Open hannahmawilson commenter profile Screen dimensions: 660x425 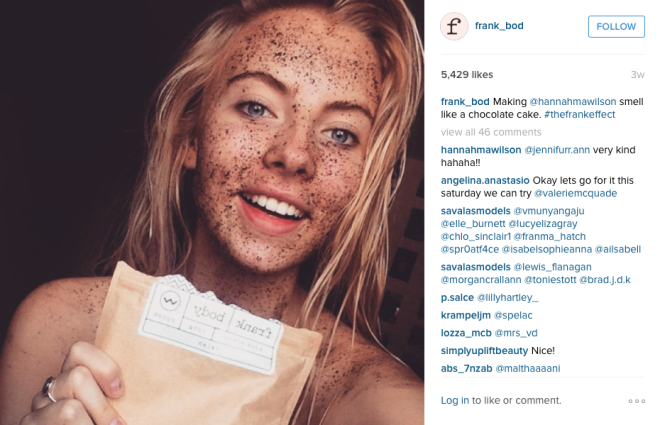pos(481,150)
